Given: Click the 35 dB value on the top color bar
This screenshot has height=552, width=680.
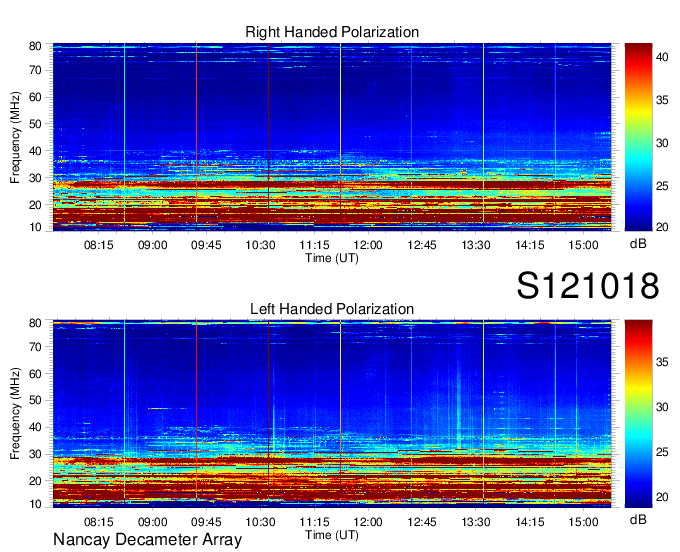Looking at the screenshot, I should pos(662,100).
